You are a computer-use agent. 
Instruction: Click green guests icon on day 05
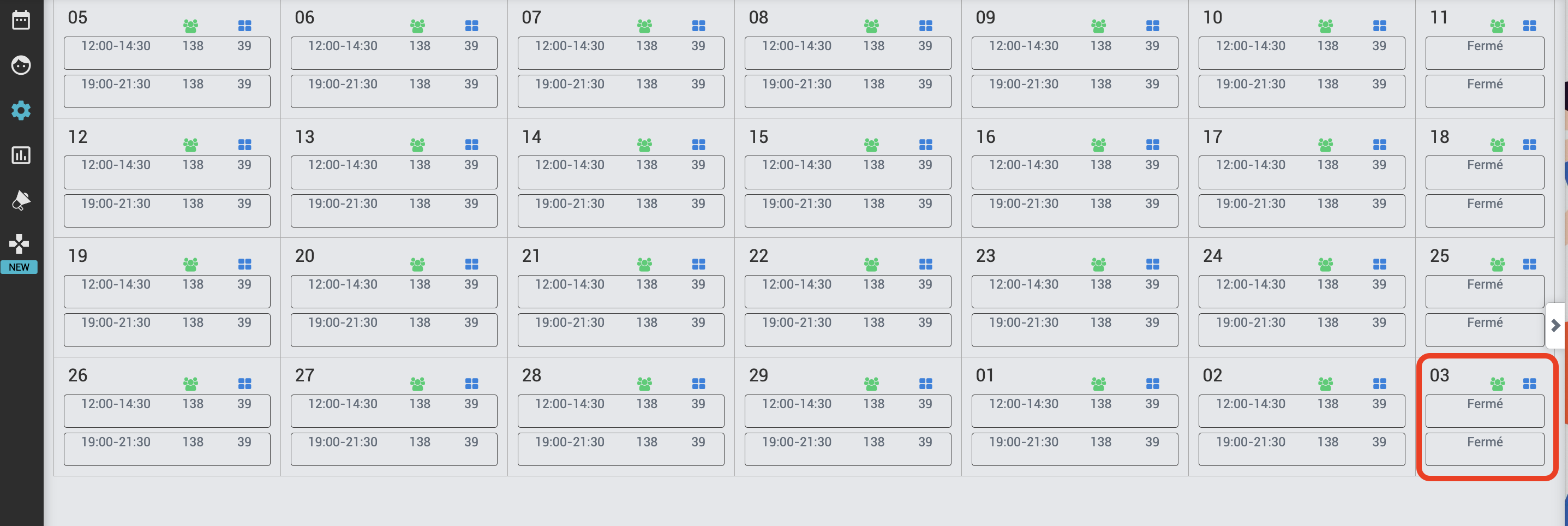(x=190, y=26)
